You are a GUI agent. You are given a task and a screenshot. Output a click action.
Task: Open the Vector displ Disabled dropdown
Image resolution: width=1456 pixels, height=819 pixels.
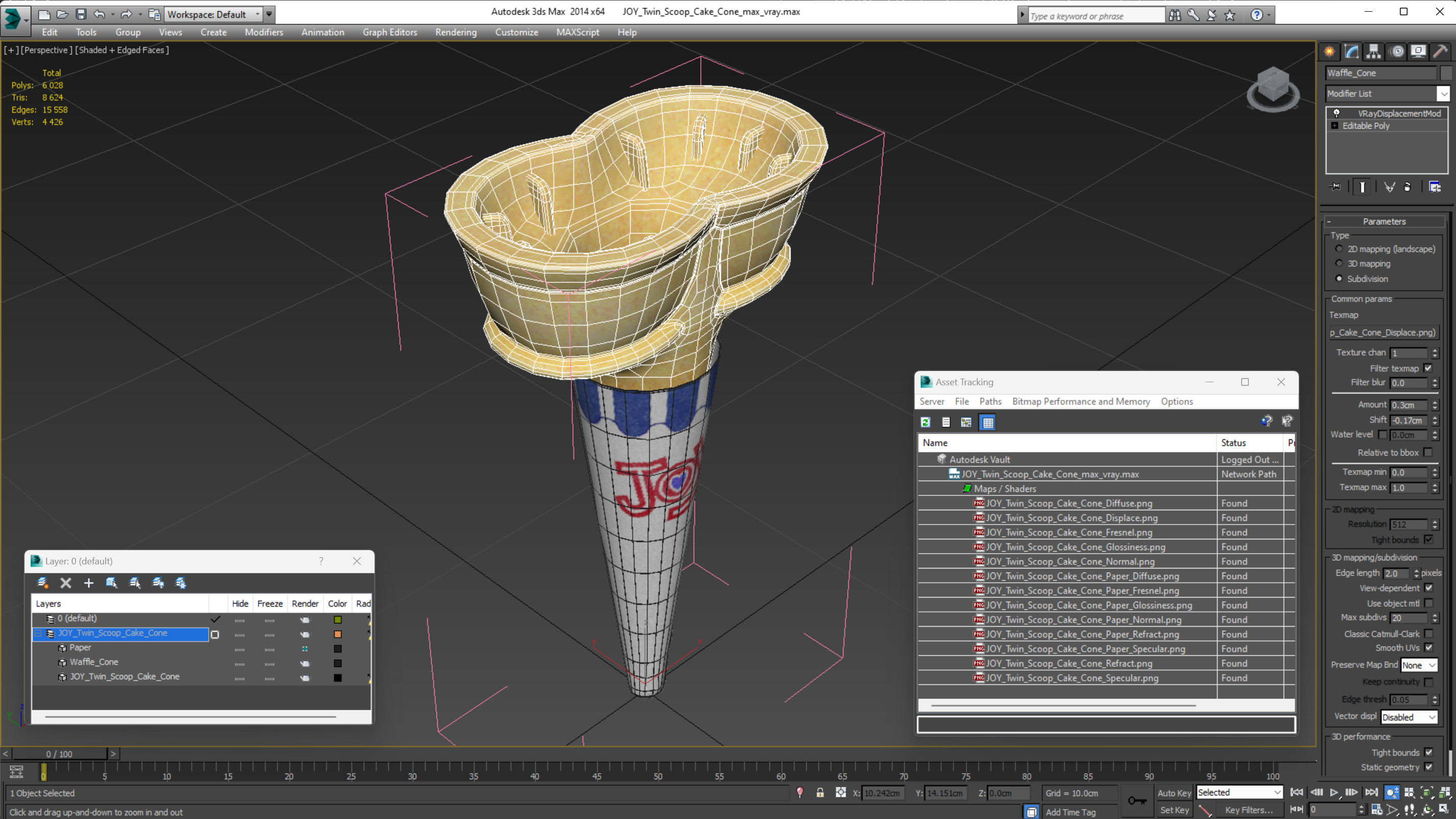tap(1408, 717)
